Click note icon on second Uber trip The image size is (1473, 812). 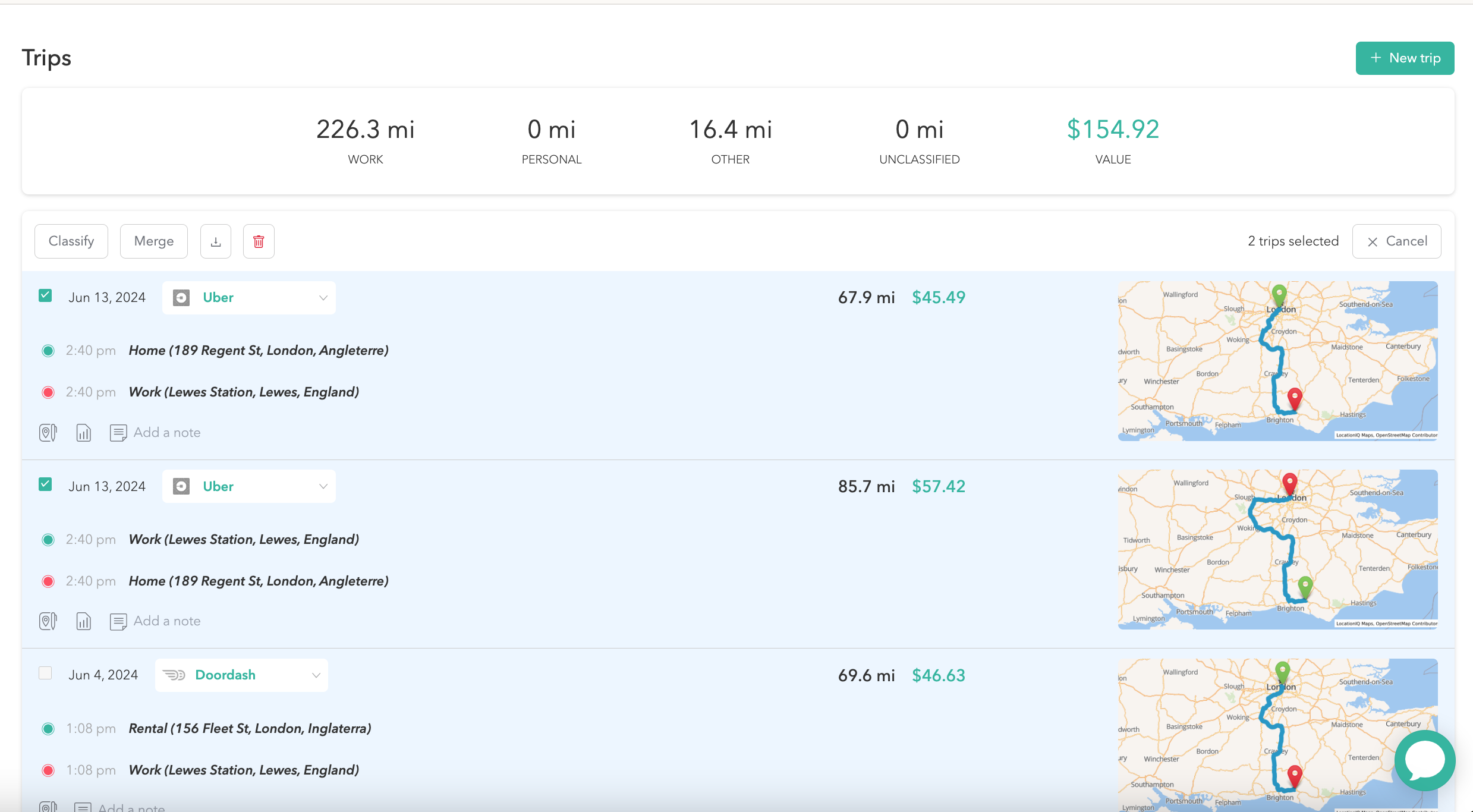click(118, 621)
